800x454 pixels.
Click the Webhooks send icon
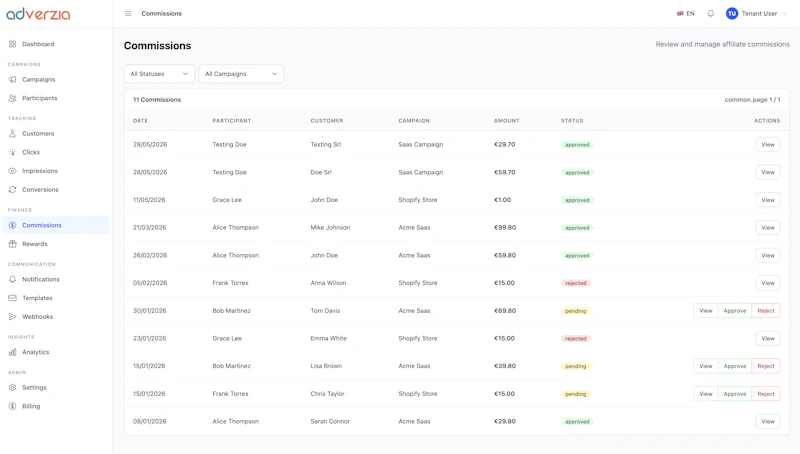(x=12, y=317)
